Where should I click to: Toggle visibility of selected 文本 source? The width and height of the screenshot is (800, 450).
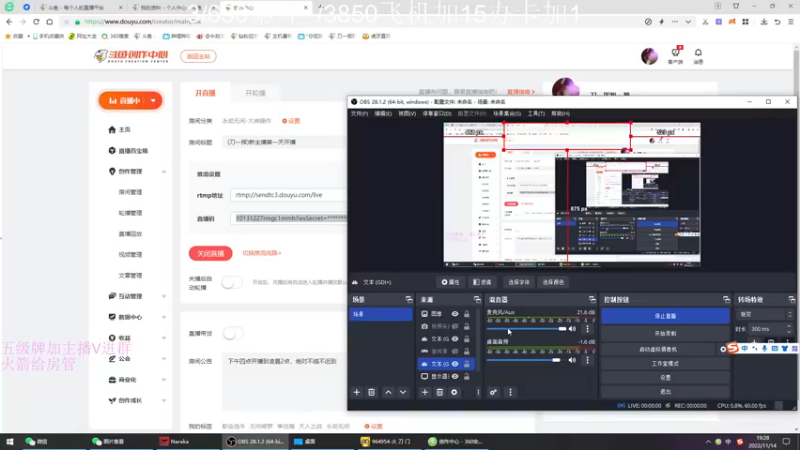[x=455, y=364]
